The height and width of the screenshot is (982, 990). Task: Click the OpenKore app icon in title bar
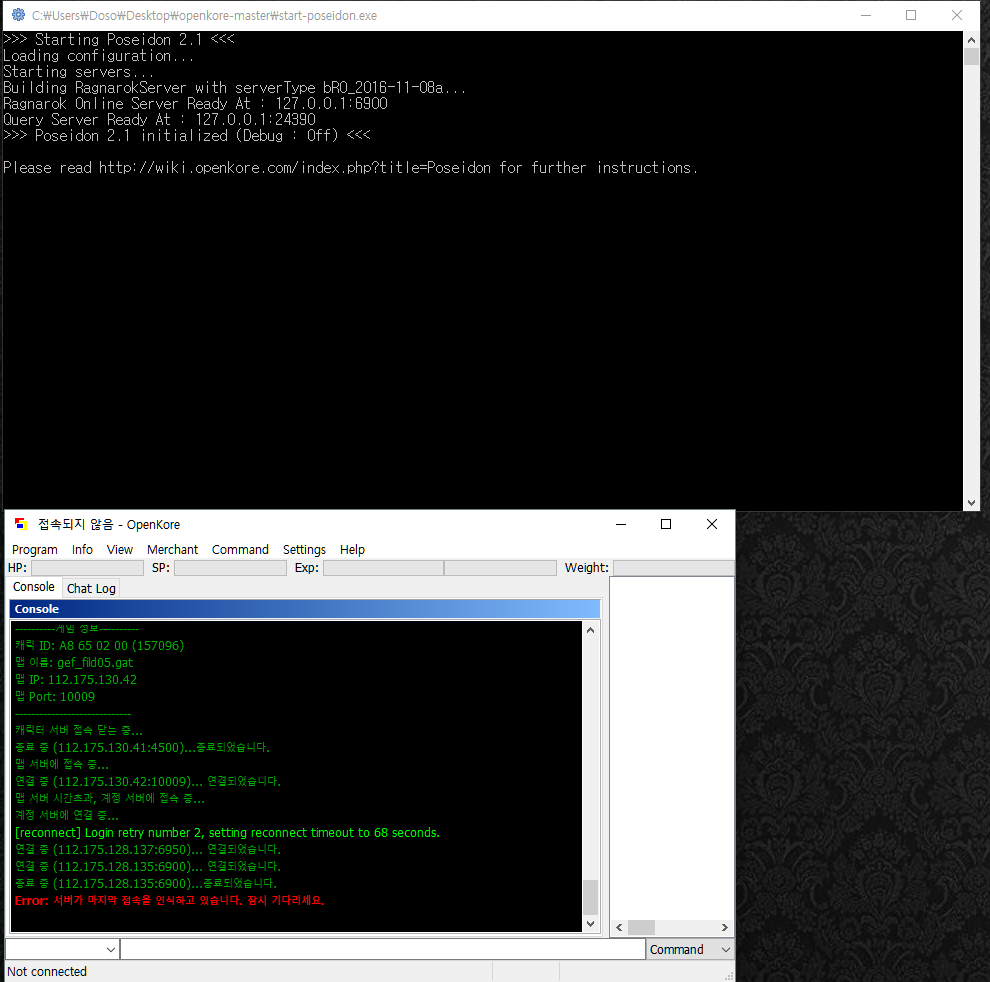pyautogui.click(x=21, y=524)
